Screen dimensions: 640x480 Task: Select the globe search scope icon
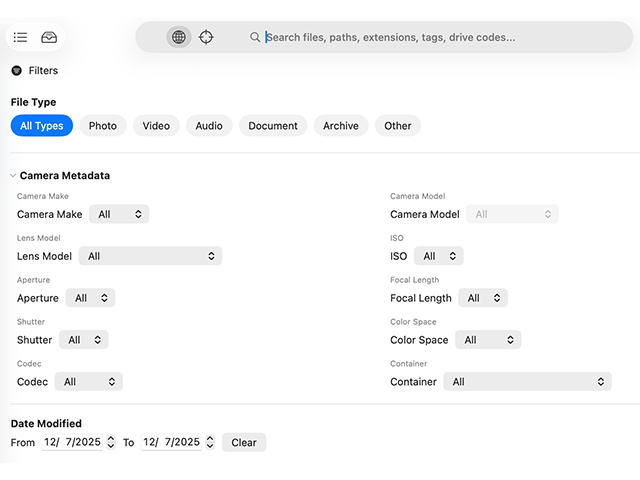point(178,37)
